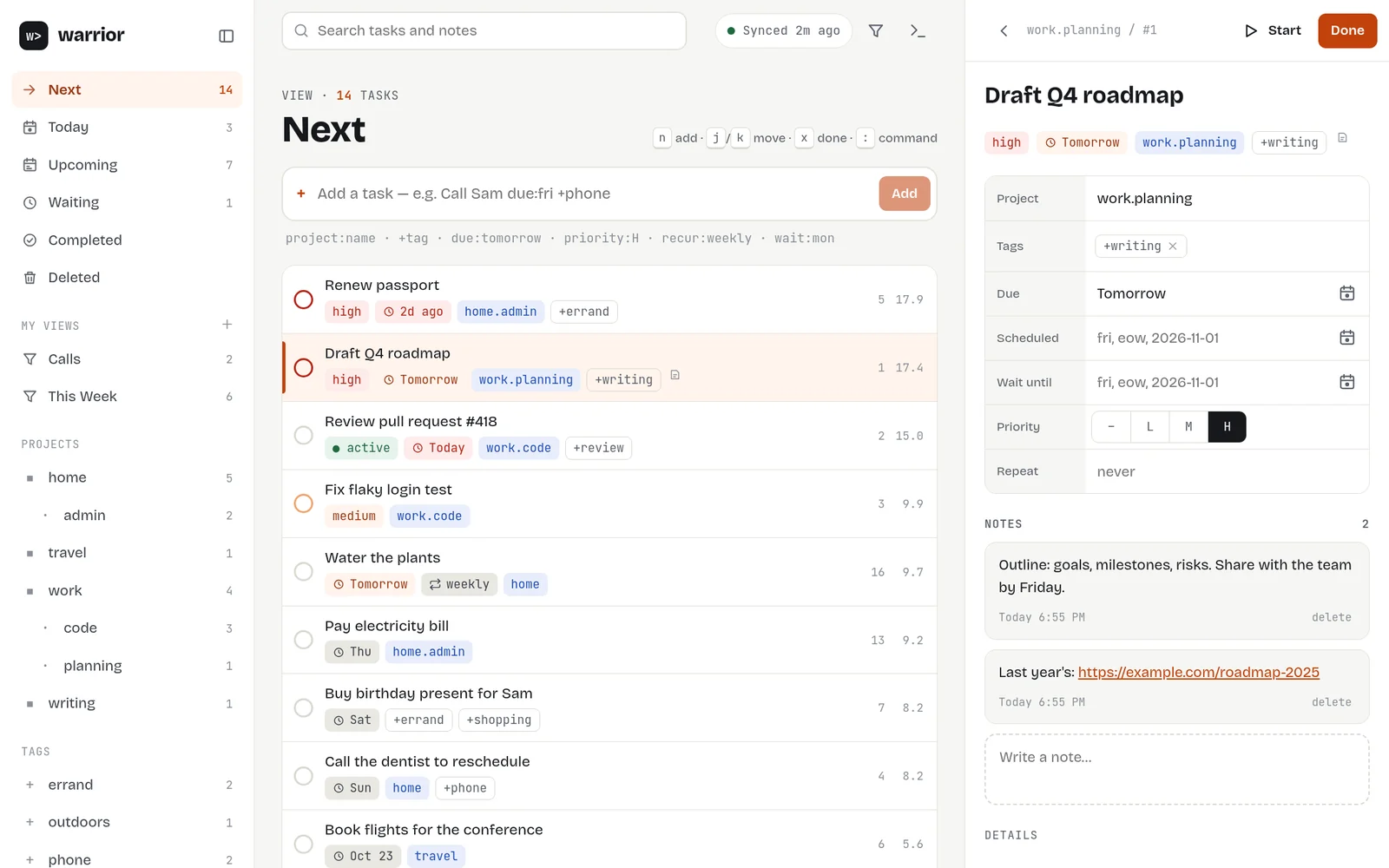This screenshot has height=868, width=1389.
Task: Add a new view with the plus
Action: [x=227, y=325]
